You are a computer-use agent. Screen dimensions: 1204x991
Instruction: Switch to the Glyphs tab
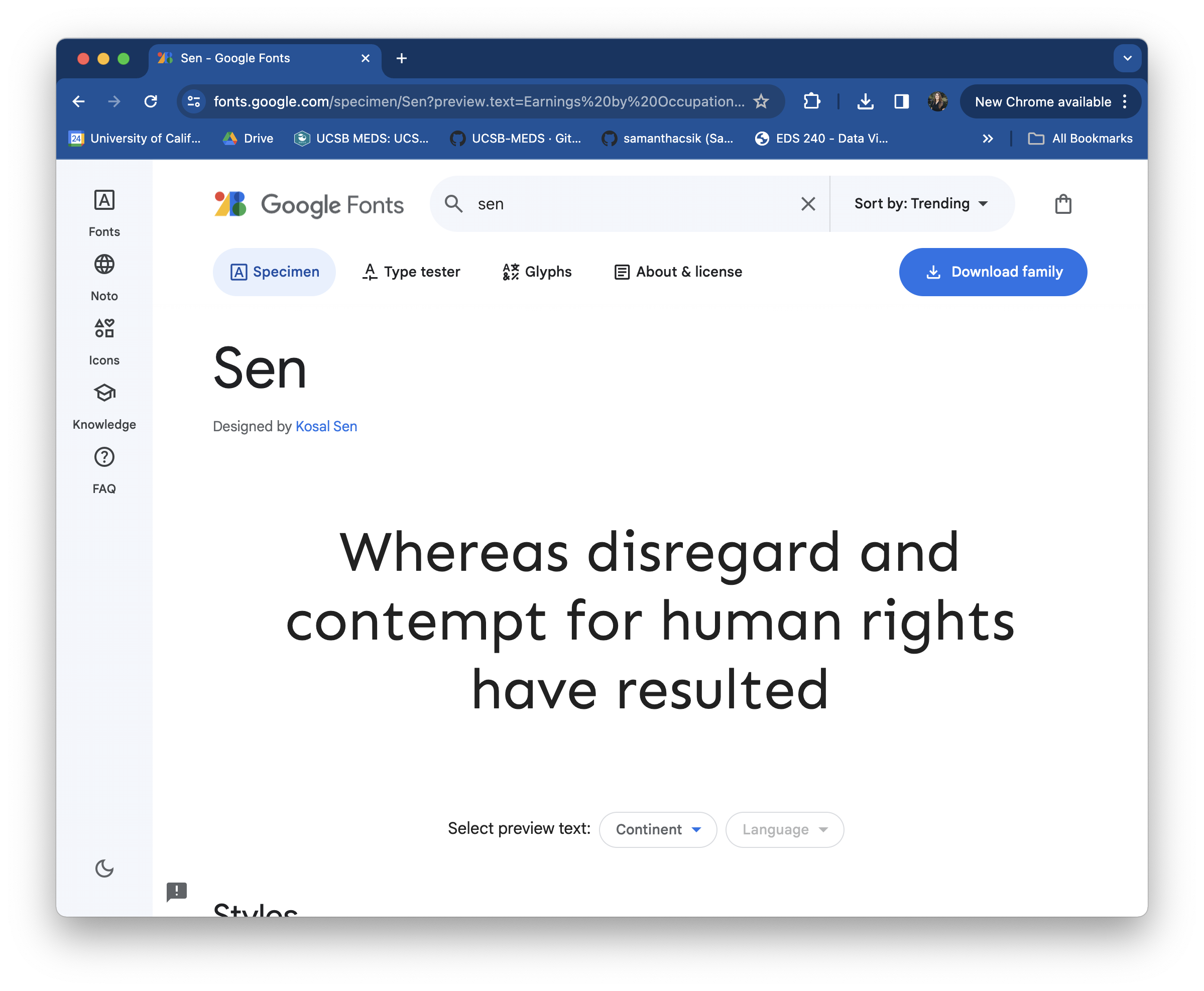(x=537, y=272)
